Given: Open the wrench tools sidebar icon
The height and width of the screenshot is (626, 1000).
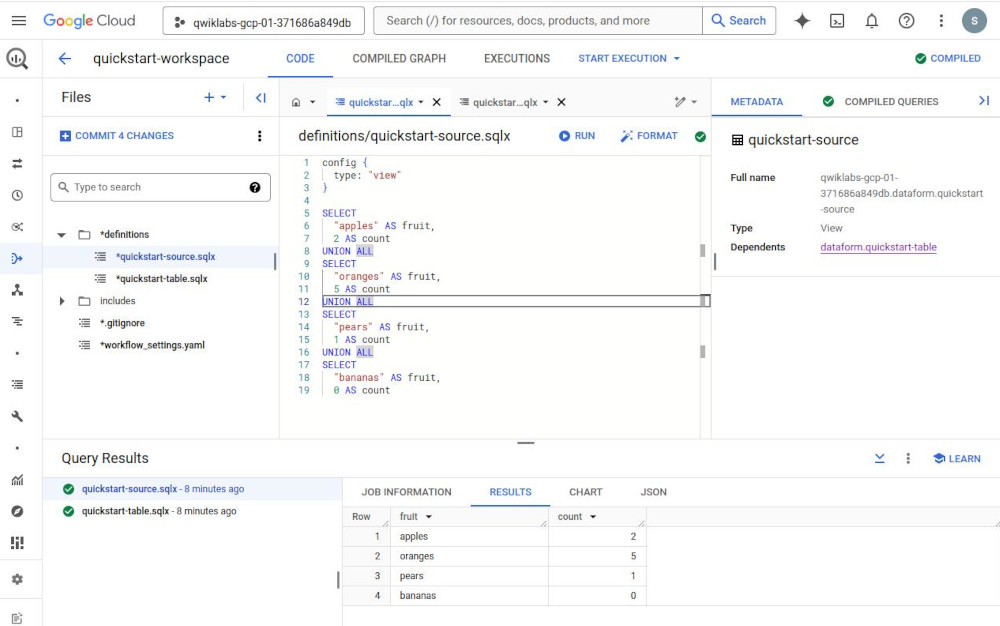Looking at the screenshot, I should (17, 416).
